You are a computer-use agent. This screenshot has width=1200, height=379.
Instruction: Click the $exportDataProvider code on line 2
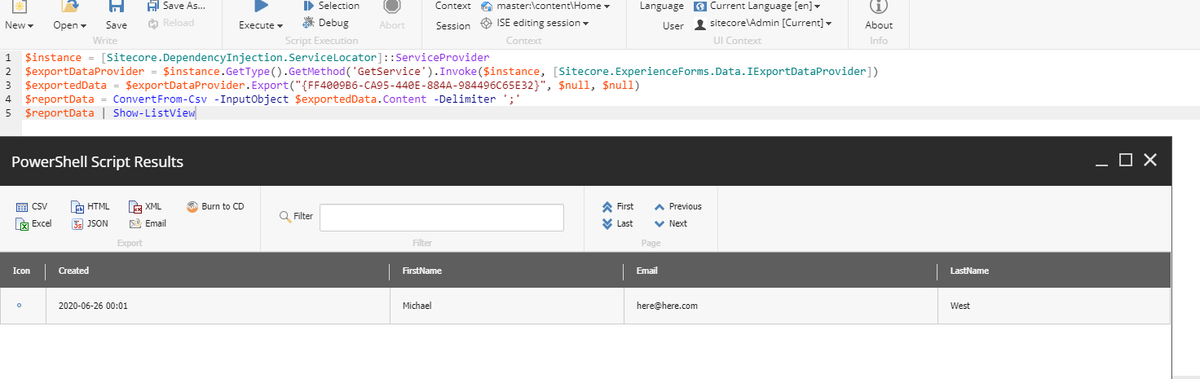[x=84, y=72]
